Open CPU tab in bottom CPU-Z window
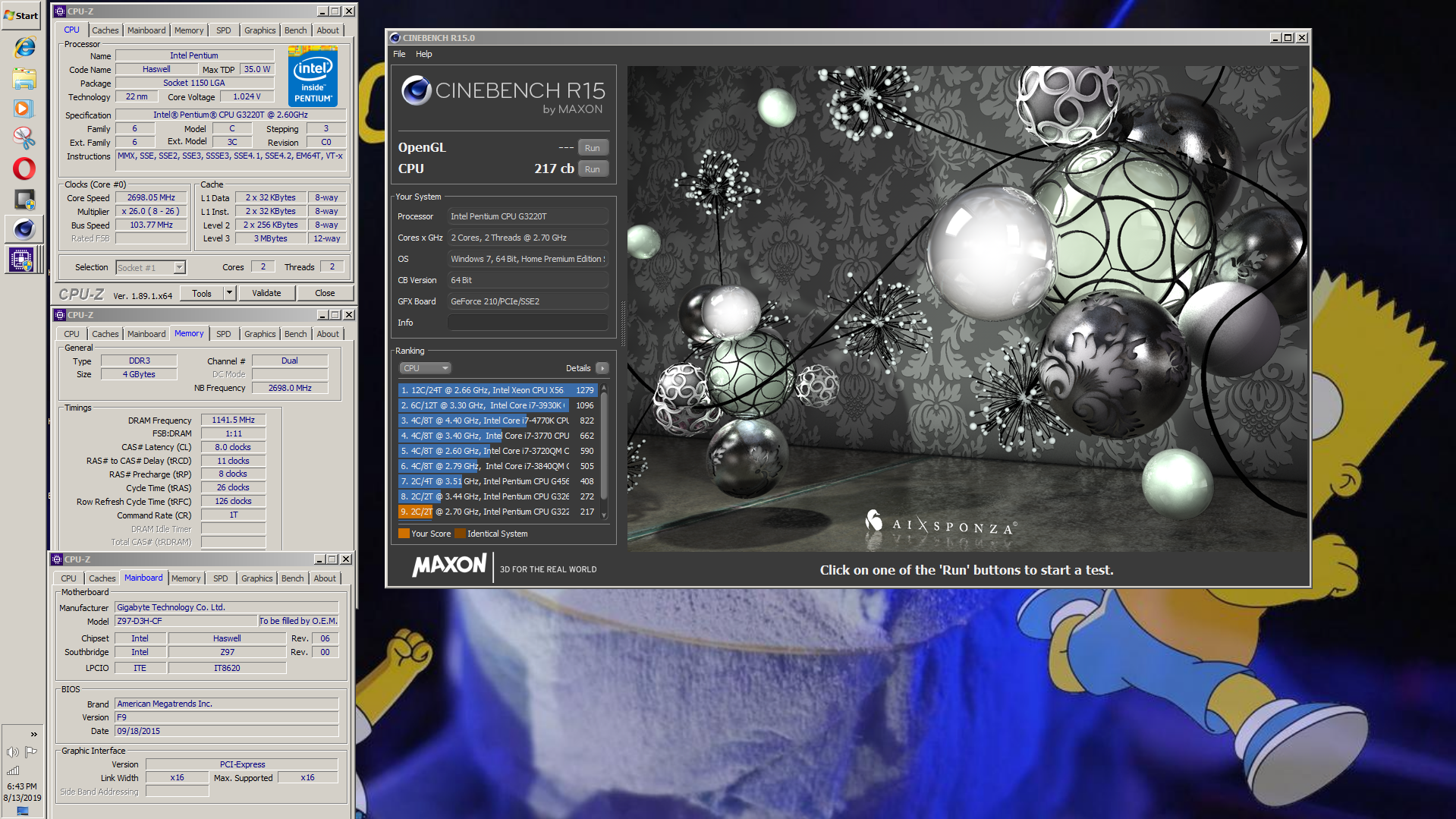 point(68,578)
